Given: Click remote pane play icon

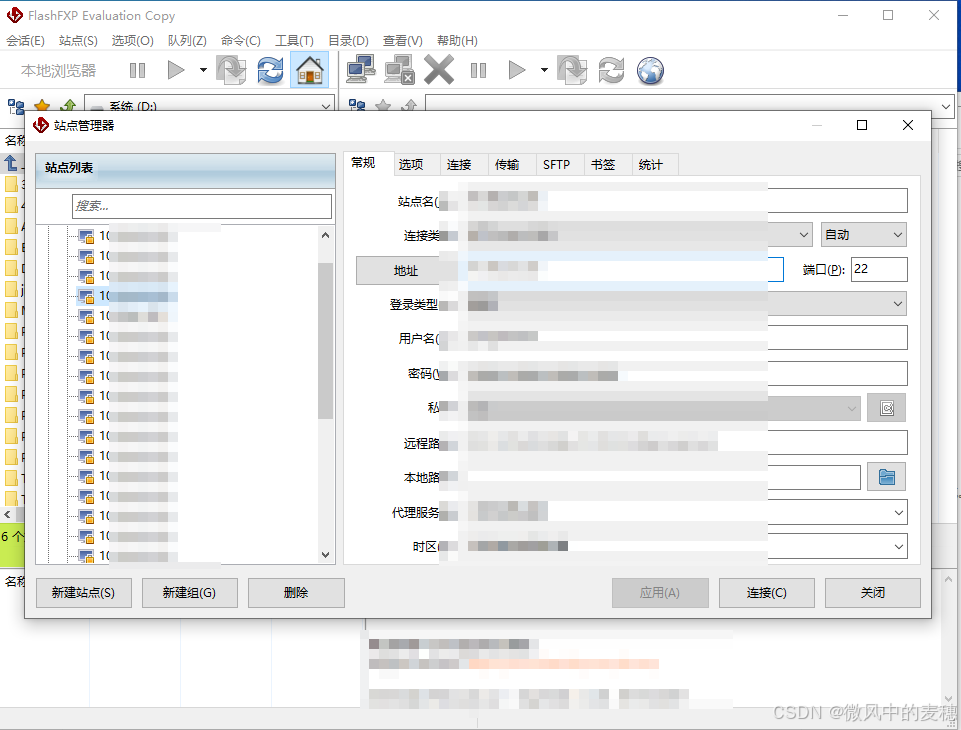Looking at the screenshot, I should point(517,70).
